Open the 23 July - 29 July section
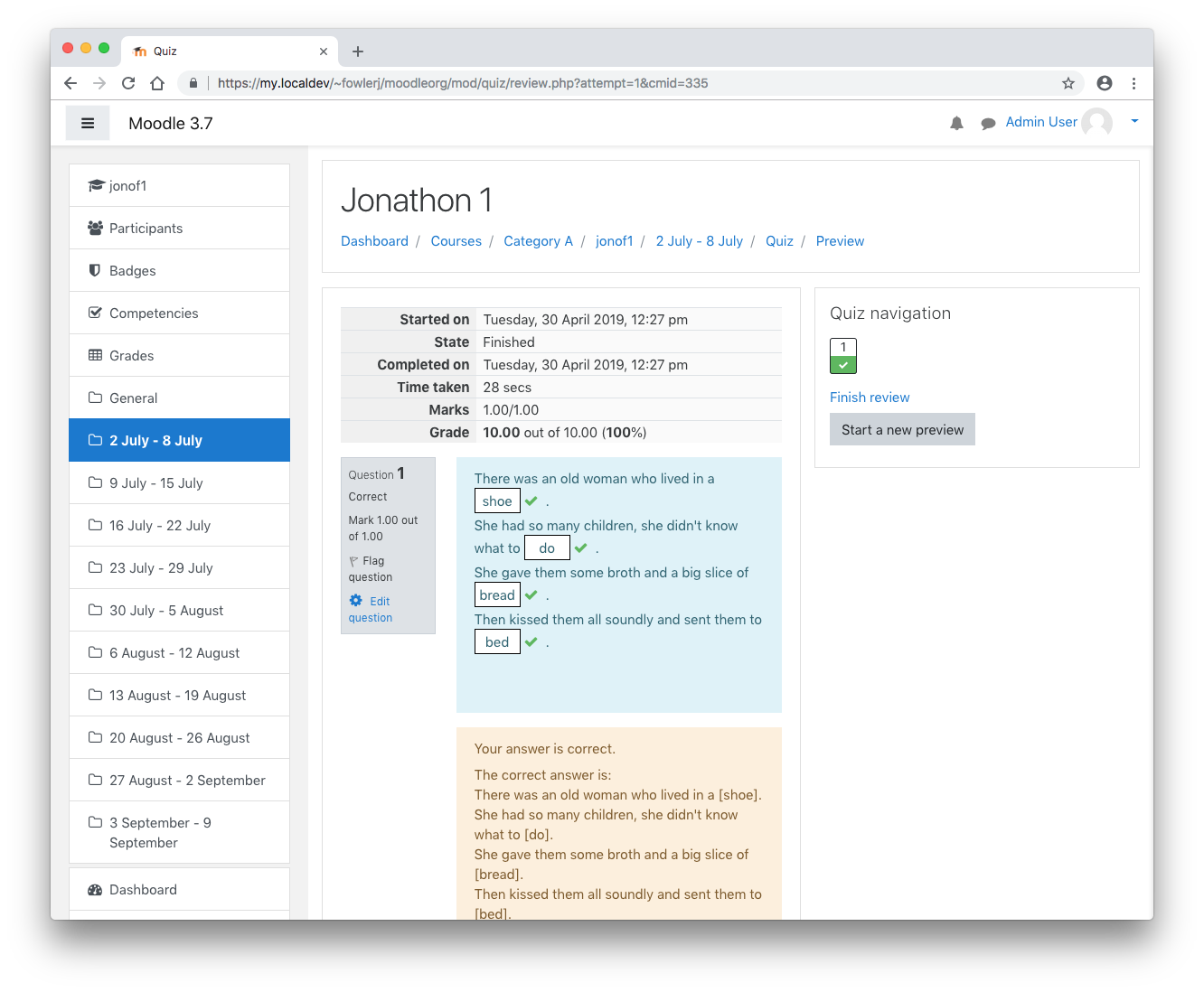 click(x=179, y=567)
